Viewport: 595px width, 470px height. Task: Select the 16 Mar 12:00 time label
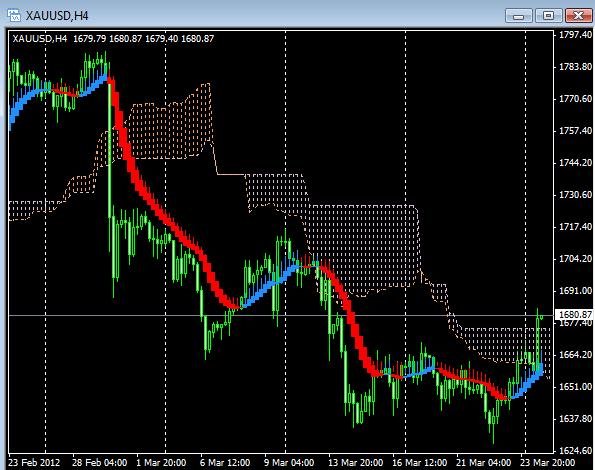(x=419, y=463)
